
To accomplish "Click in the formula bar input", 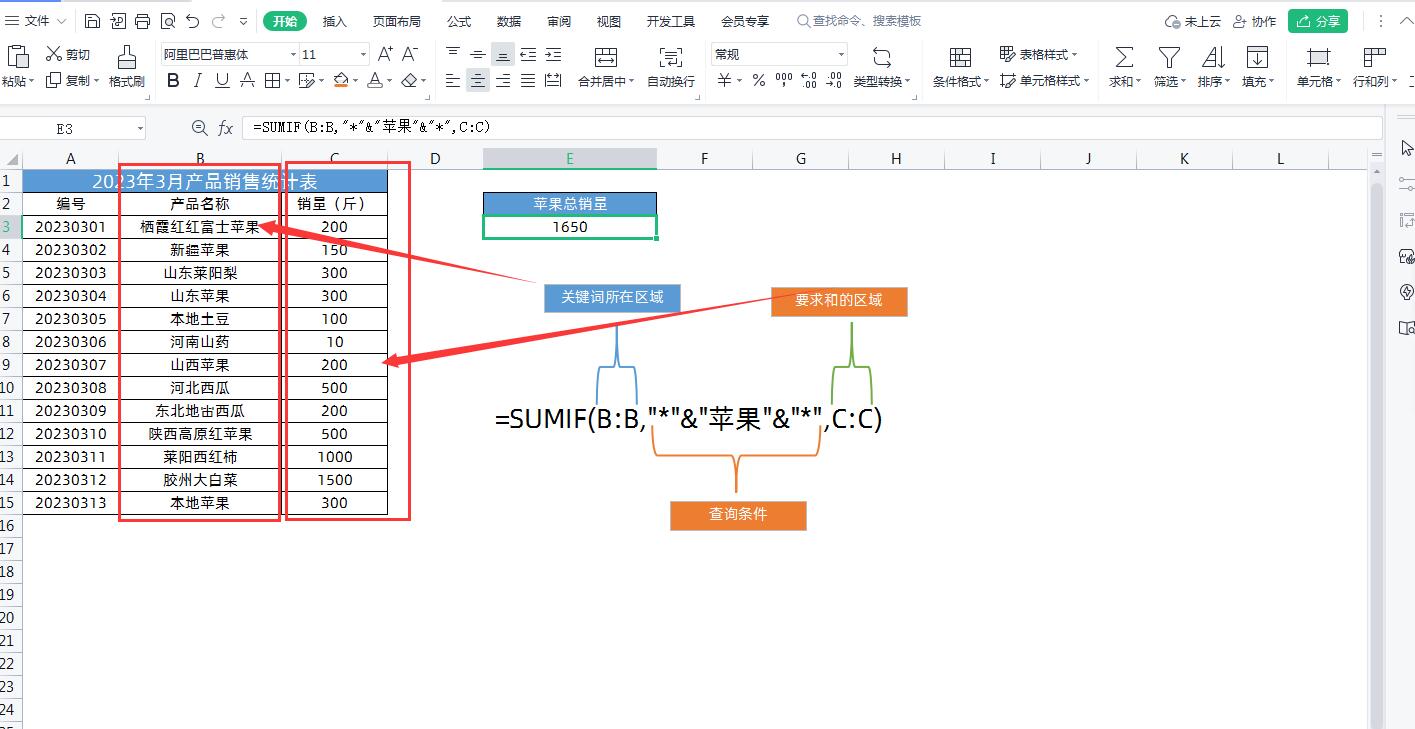I will [x=800, y=127].
